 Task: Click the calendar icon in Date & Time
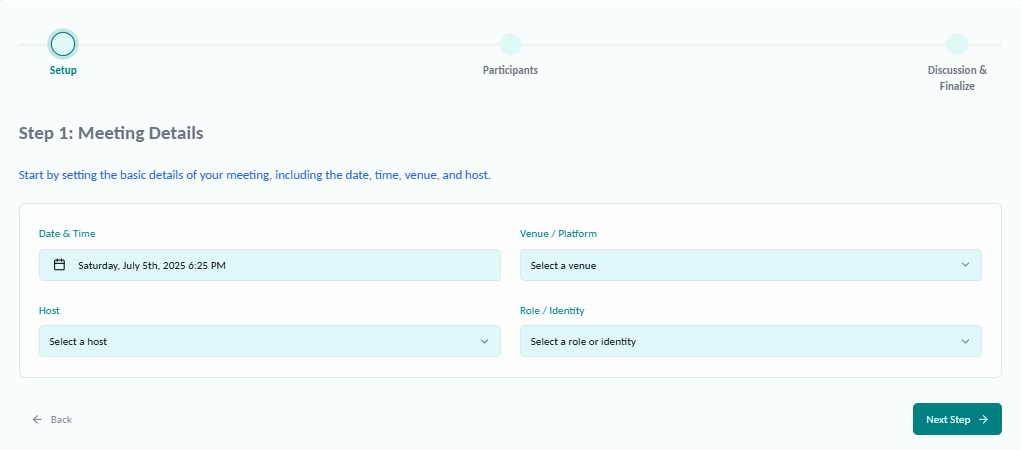pos(59,265)
